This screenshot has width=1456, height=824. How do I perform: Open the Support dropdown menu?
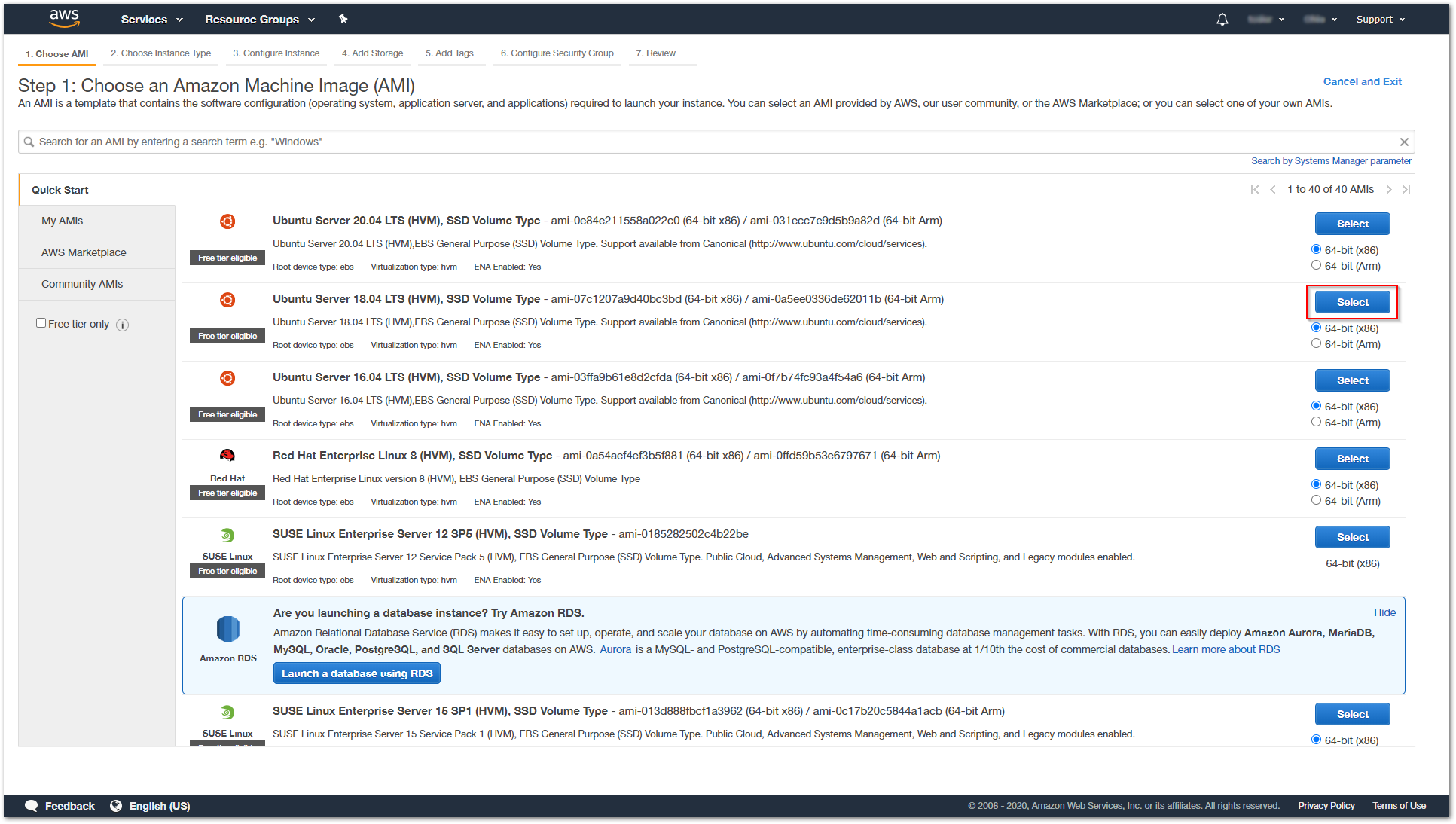tap(1381, 20)
